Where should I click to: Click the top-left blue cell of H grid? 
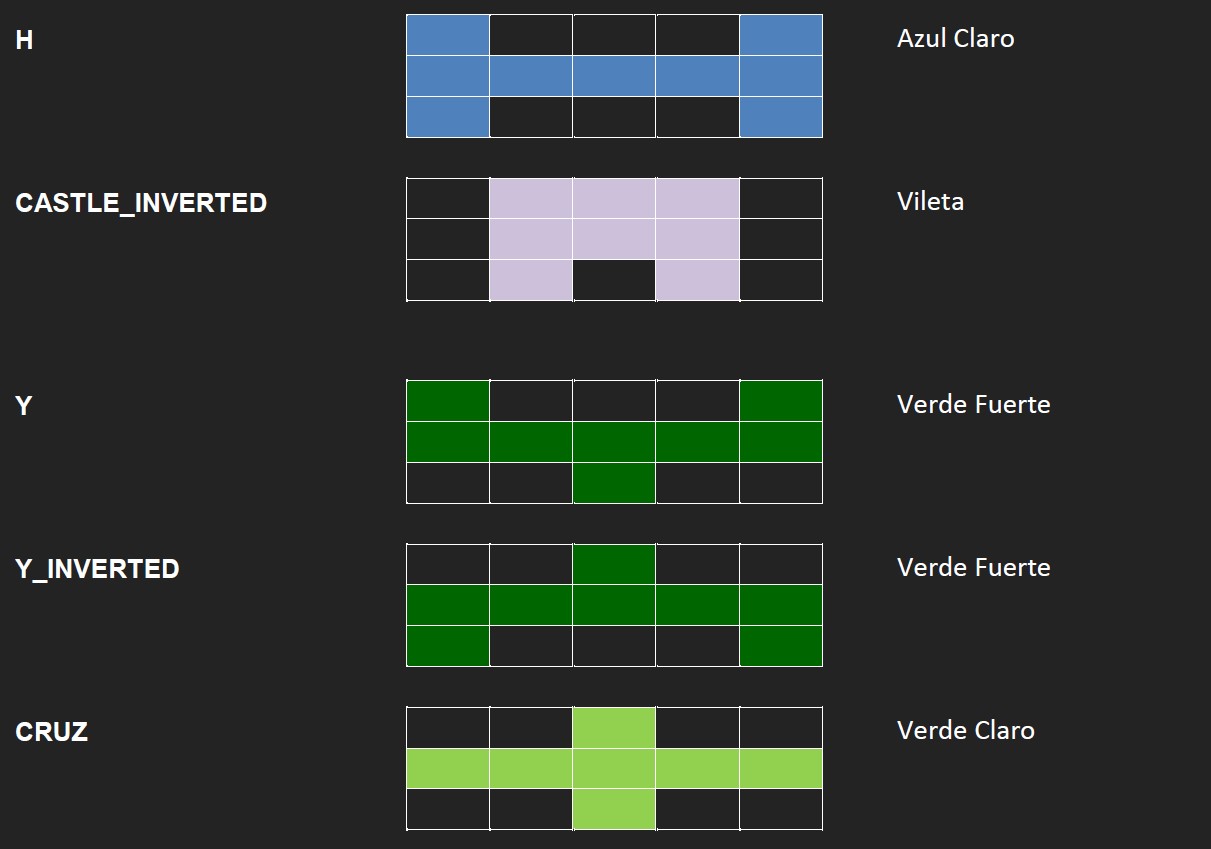[x=448, y=35]
